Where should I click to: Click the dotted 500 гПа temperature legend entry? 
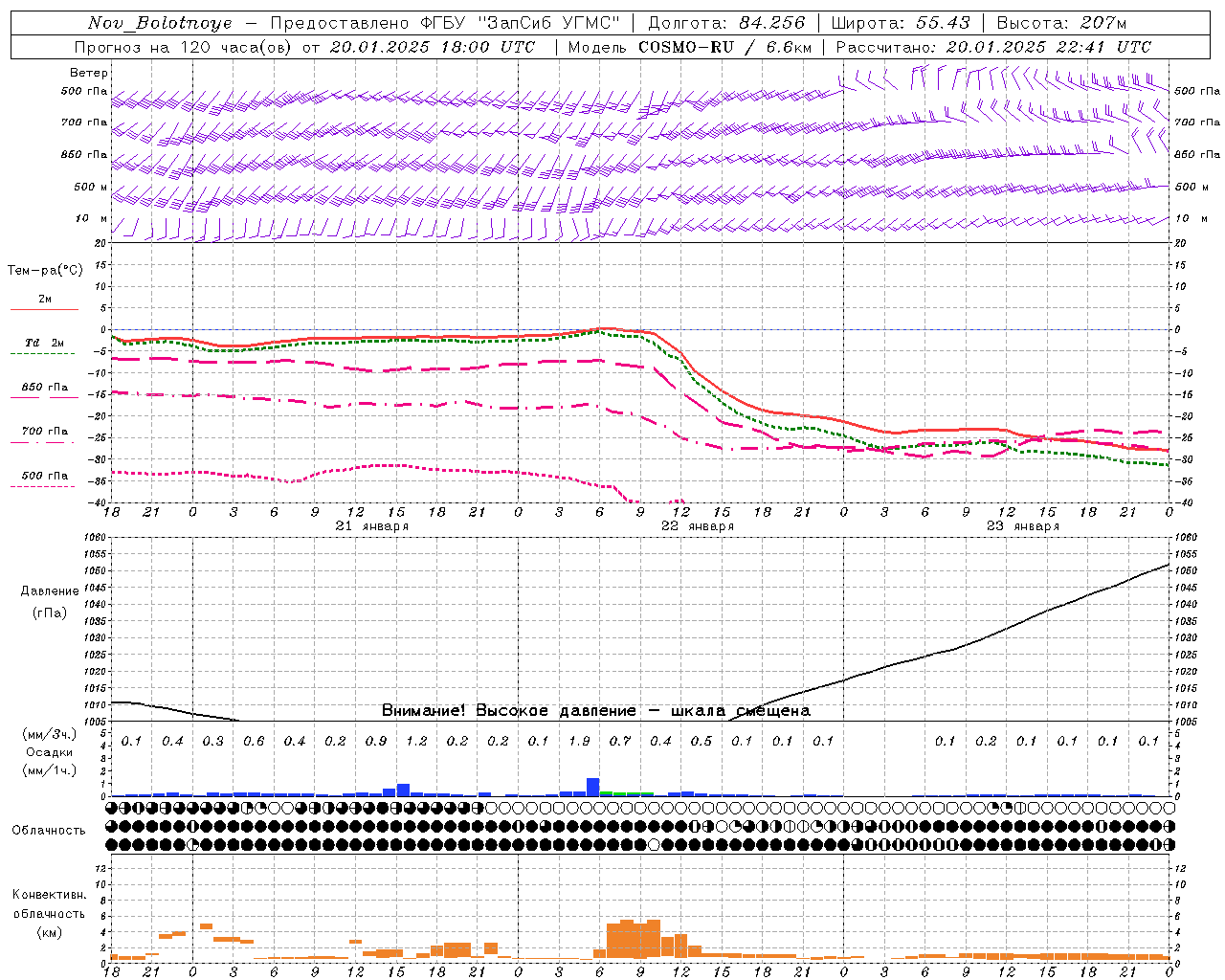click(44, 479)
